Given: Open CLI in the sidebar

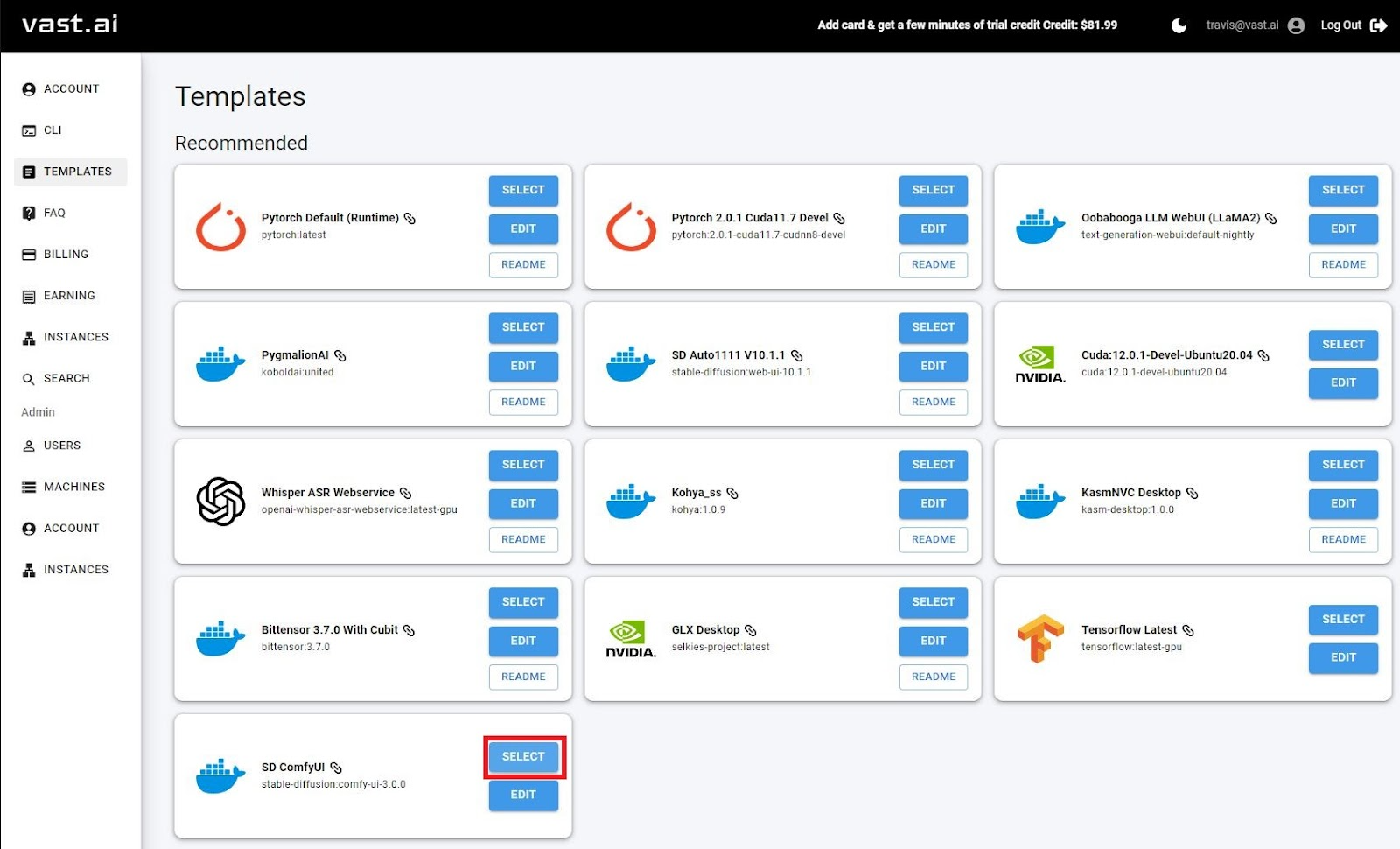Looking at the screenshot, I should [71, 130].
